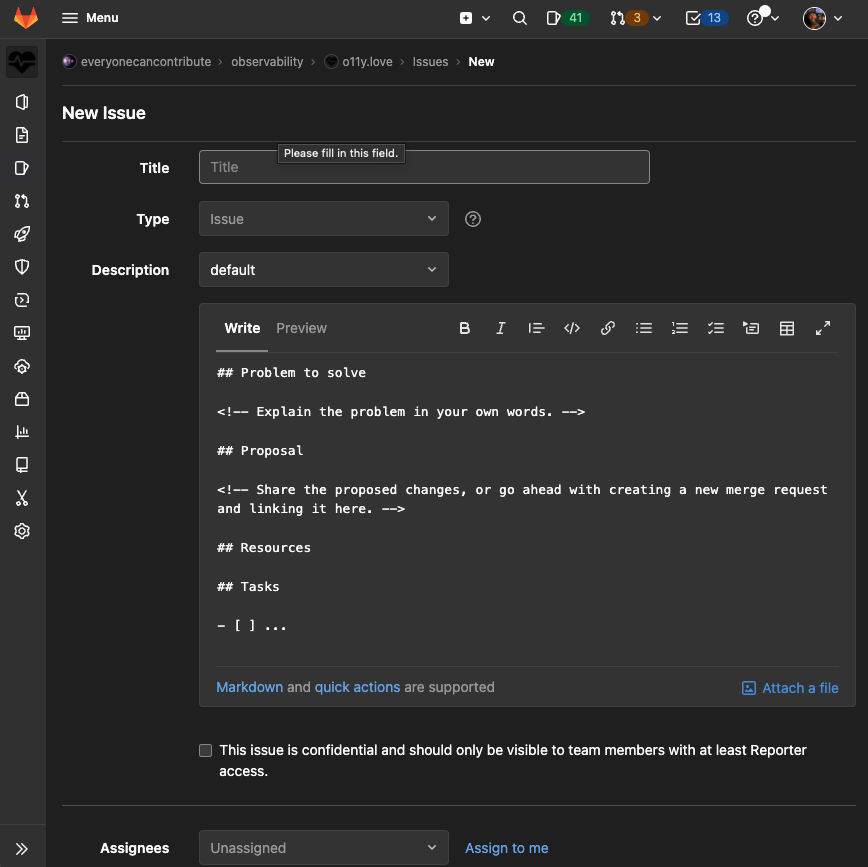This screenshot has height=867, width=868.
Task: Open the Description template dropdown showing default
Action: (324, 270)
